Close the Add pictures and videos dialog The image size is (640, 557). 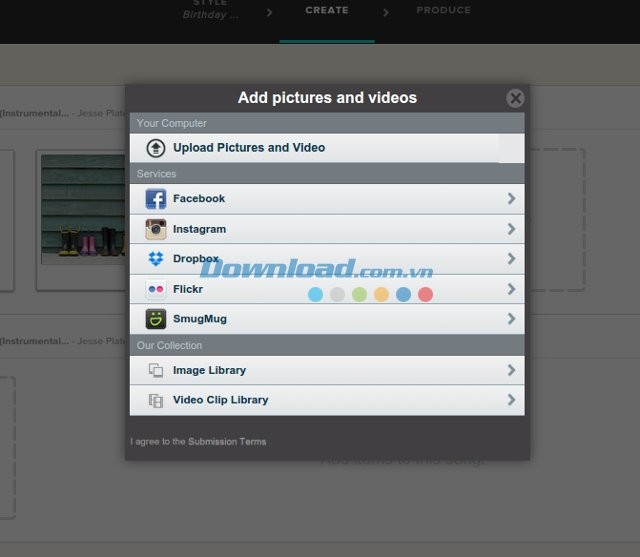515,98
